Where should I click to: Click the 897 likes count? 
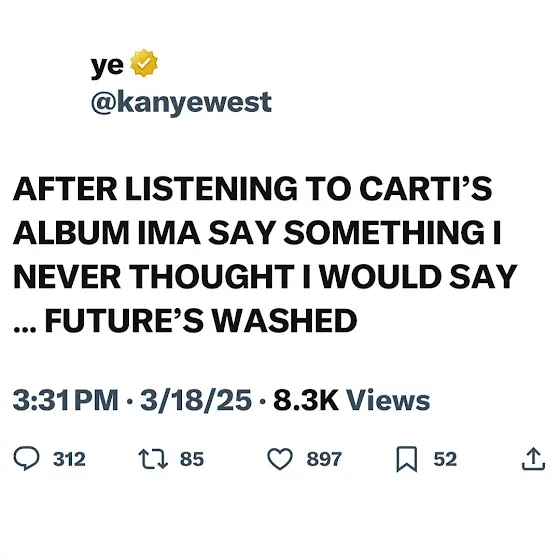tap(324, 459)
